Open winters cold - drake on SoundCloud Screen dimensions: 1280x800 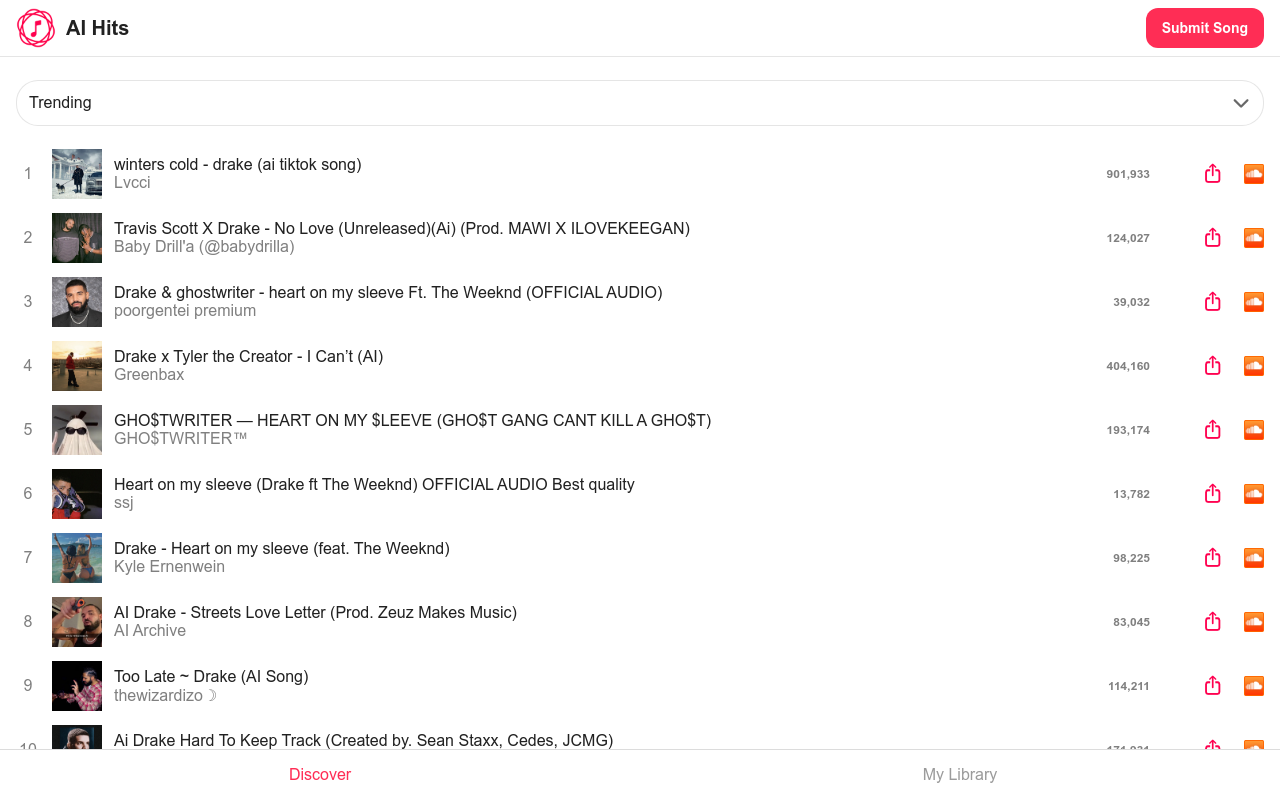coord(1254,174)
